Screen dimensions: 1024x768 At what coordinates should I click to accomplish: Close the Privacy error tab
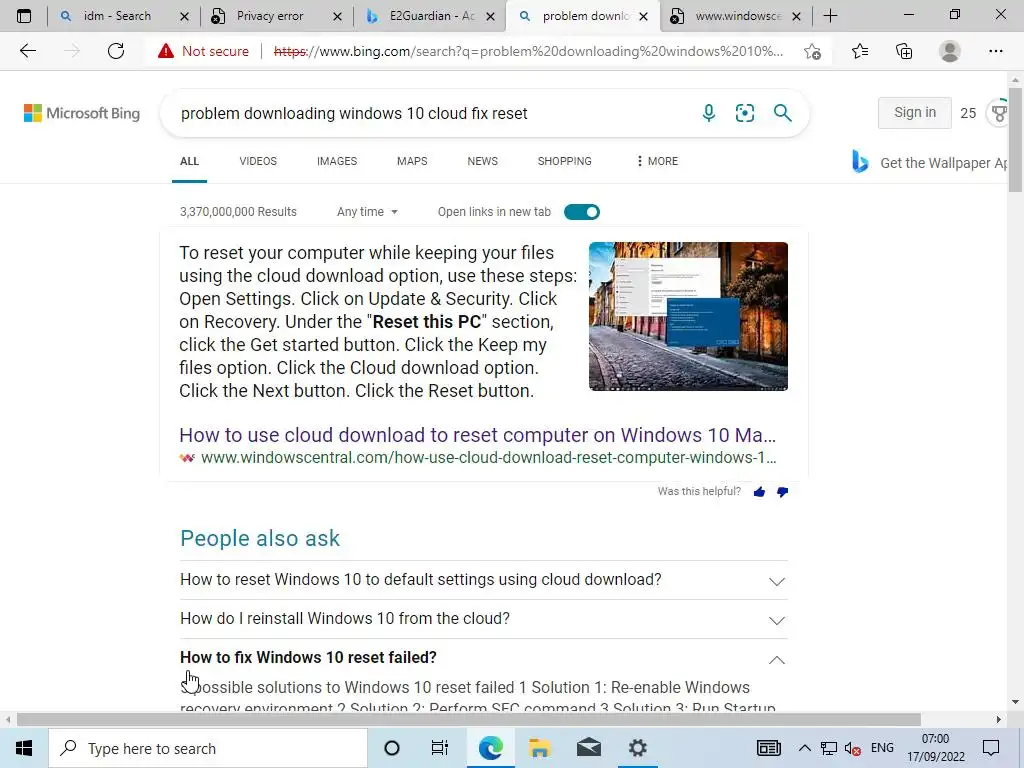(338, 16)
